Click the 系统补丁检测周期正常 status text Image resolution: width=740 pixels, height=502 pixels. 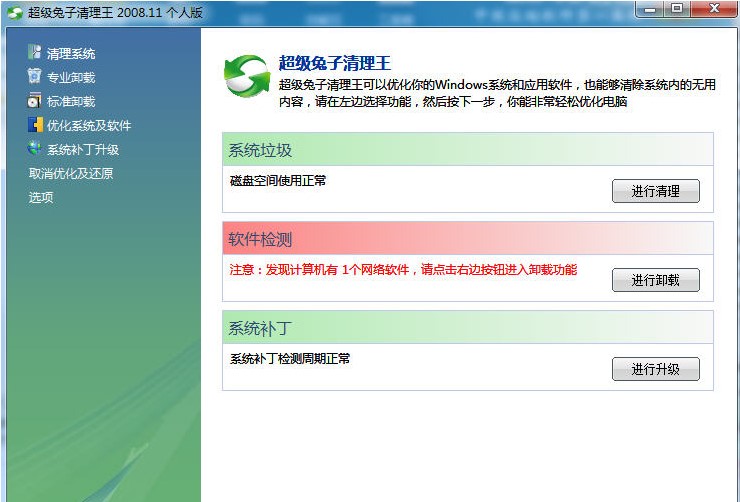pyautogui.click(x=290, y=359)
